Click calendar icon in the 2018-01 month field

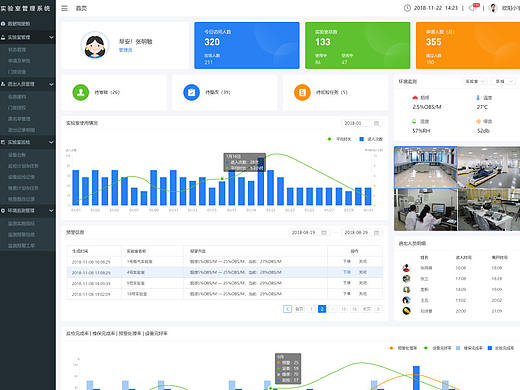click(376, 123)
